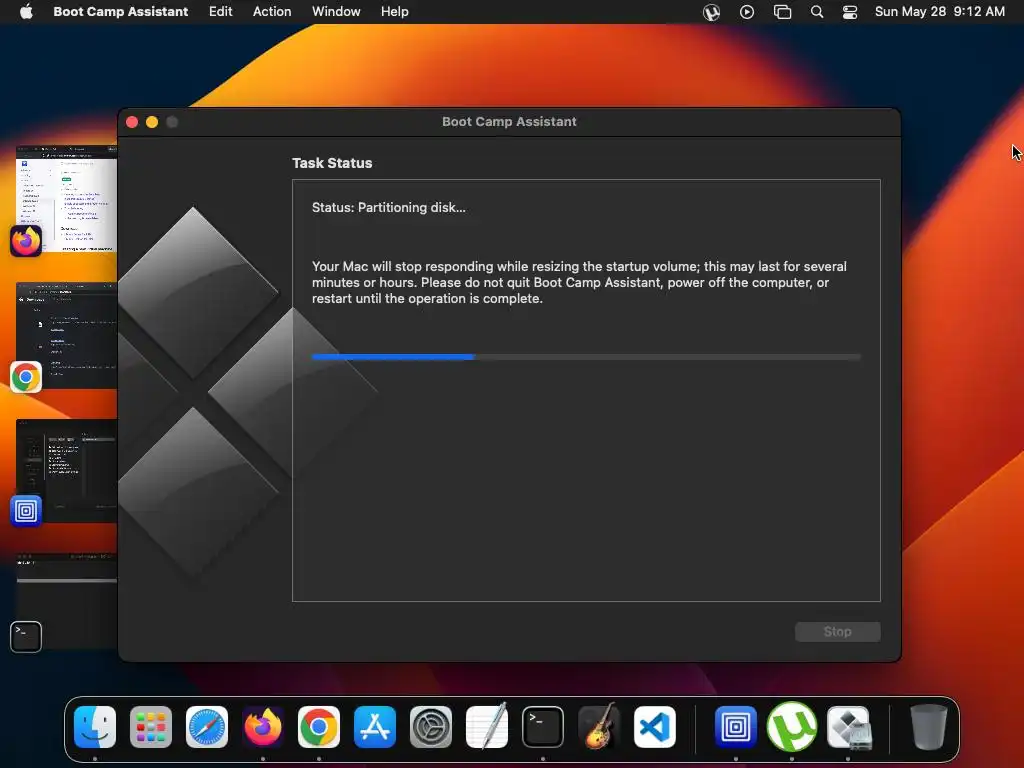Open Launchpad from the Dock
Image resolution: width=1024 pixels, height=768 pixels.
[151, 727]
